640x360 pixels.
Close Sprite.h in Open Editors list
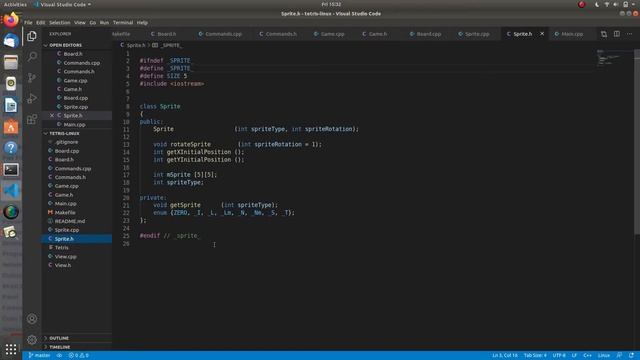coord(52,116)
